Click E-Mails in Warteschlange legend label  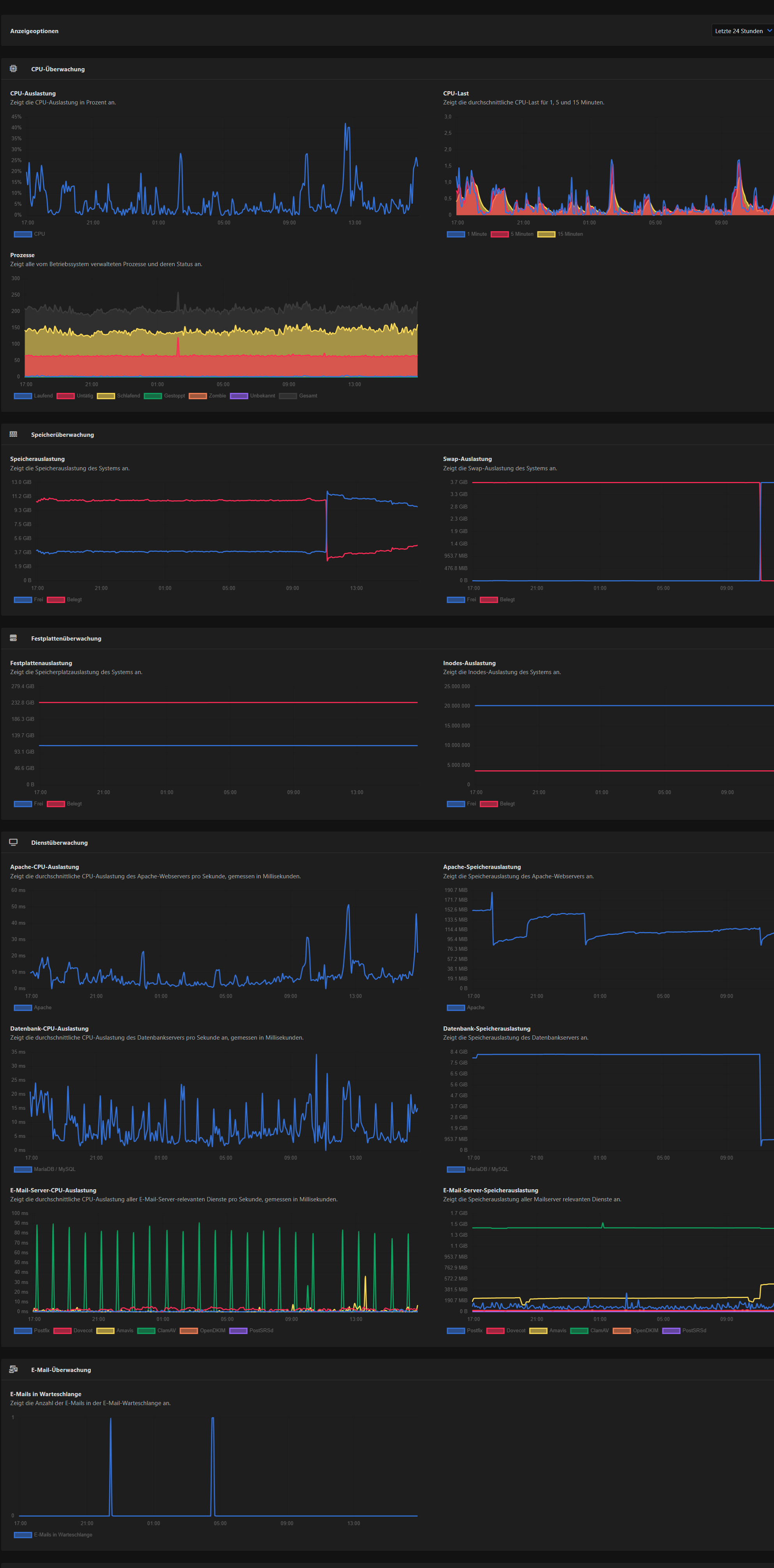pos(63,1534)
